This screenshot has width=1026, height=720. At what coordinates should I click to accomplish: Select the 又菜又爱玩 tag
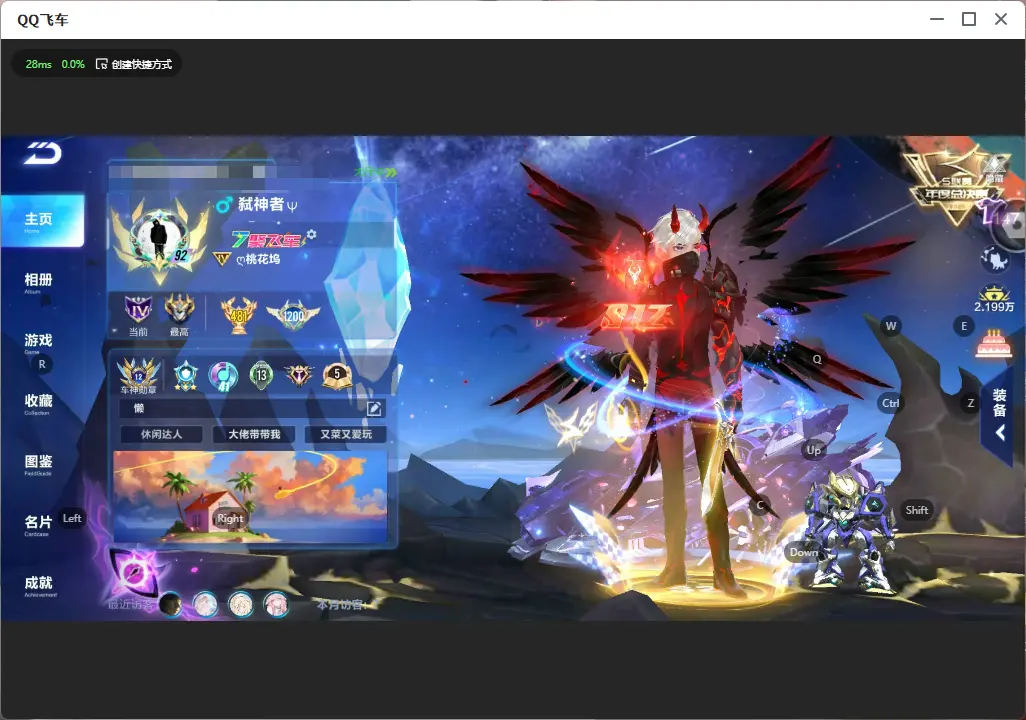[346, 435]
